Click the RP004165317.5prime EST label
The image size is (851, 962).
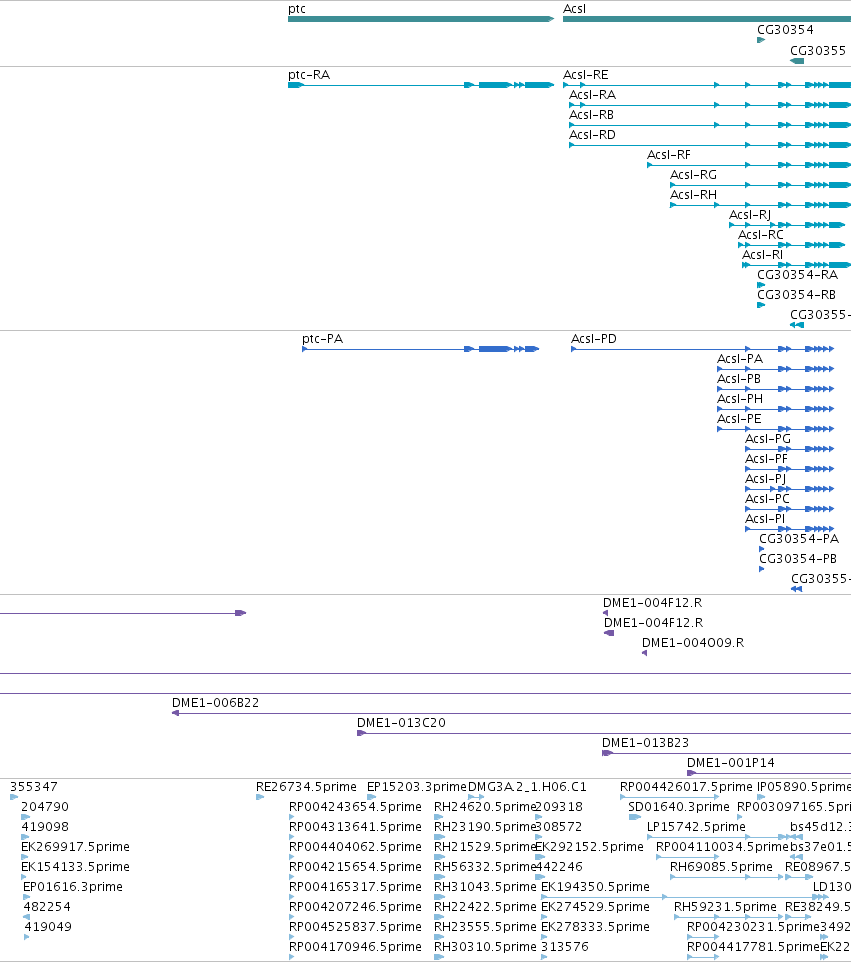tap(355, 887)
